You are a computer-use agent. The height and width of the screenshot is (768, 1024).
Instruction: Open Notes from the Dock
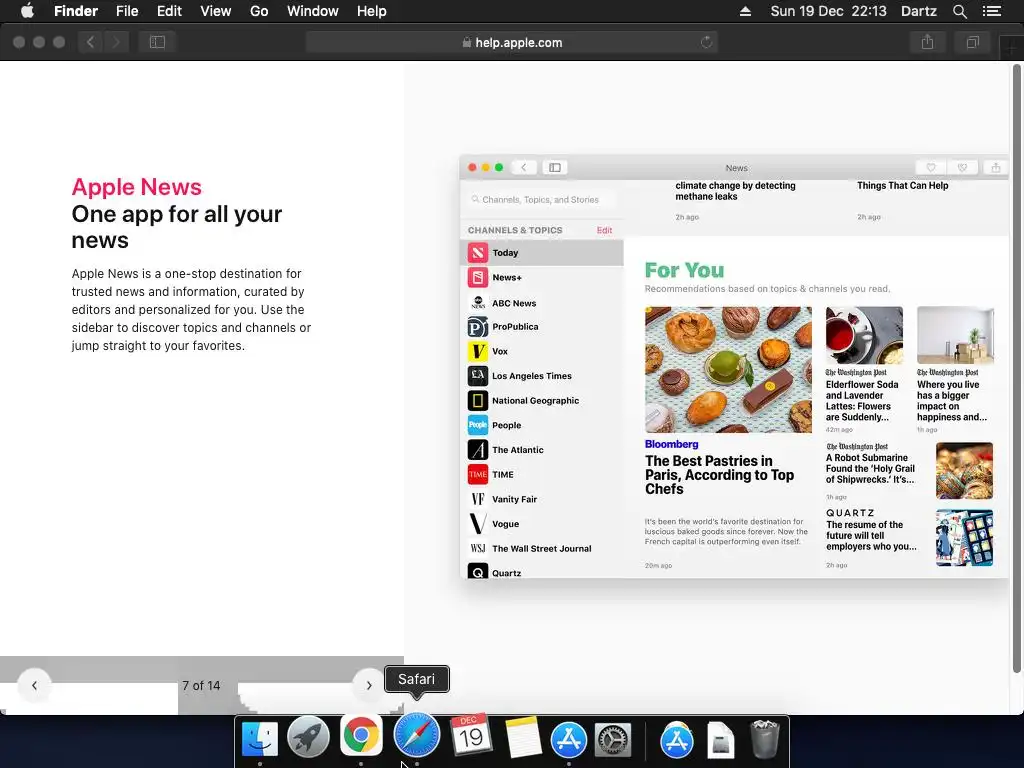click(523, 738)
